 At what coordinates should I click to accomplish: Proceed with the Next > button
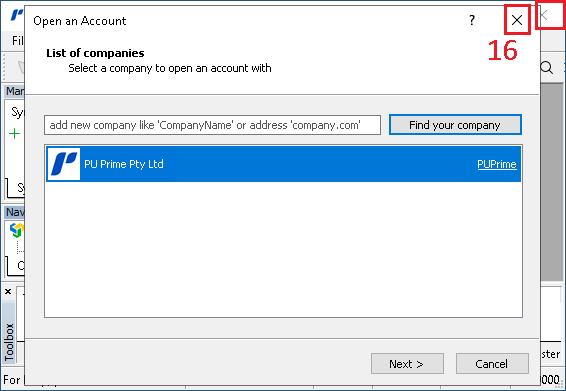(407, 364)
